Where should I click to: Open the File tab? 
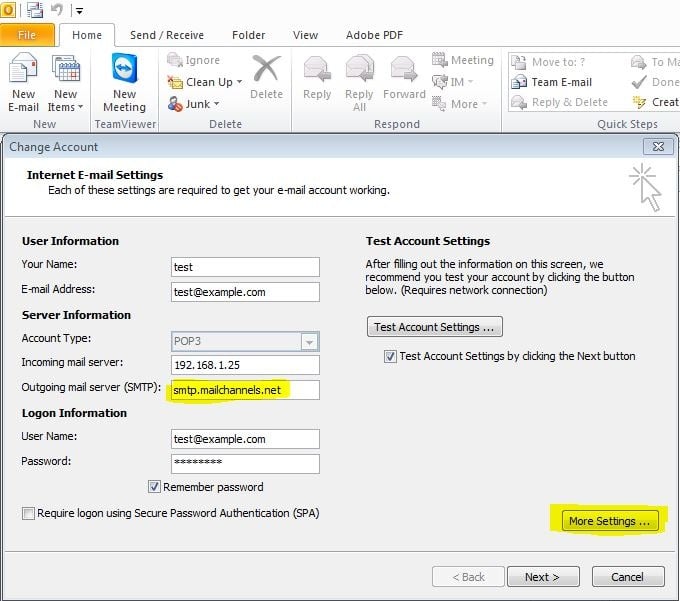point(27,35)
